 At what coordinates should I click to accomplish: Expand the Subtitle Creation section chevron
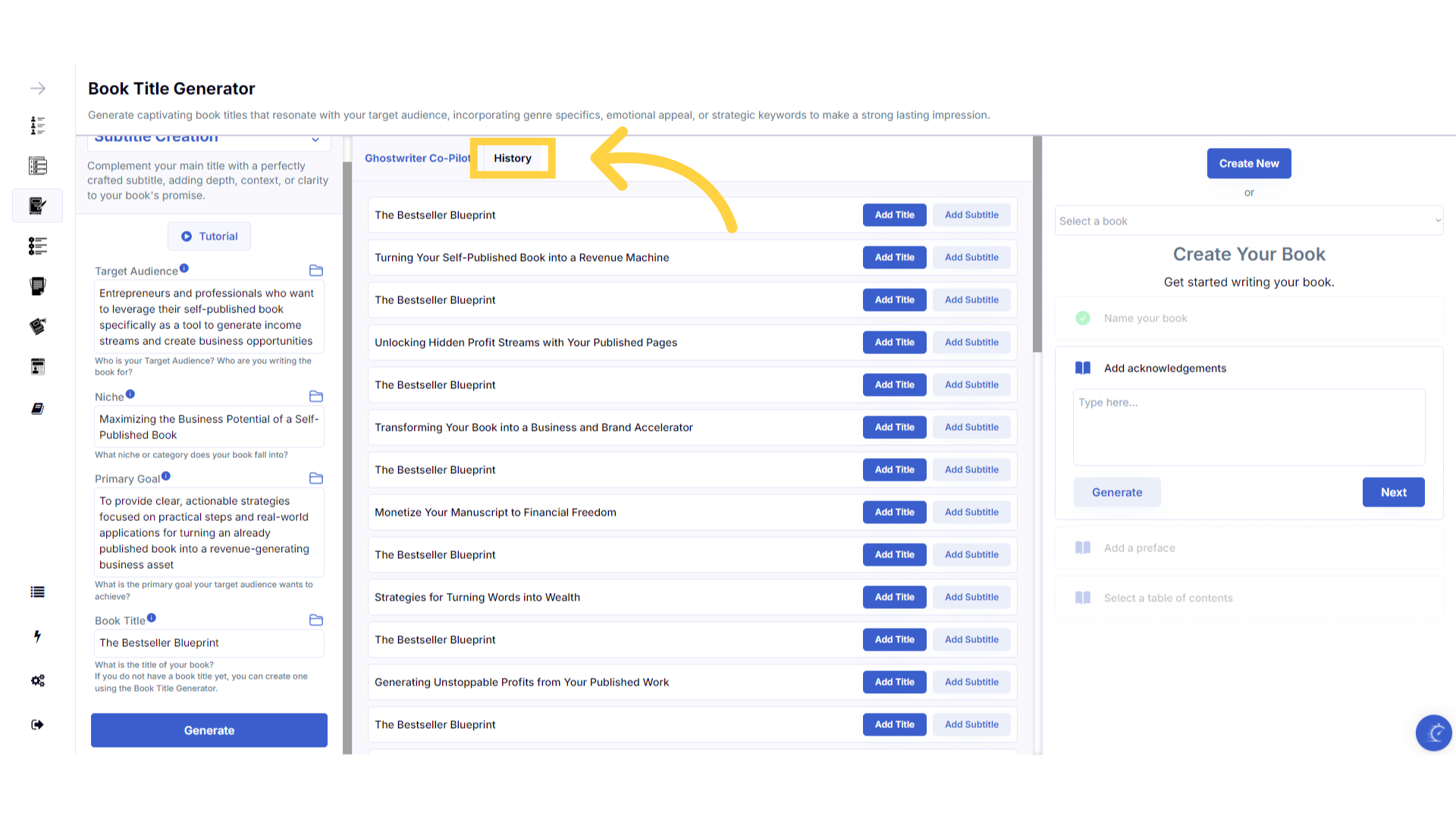[x=315, y=140]
